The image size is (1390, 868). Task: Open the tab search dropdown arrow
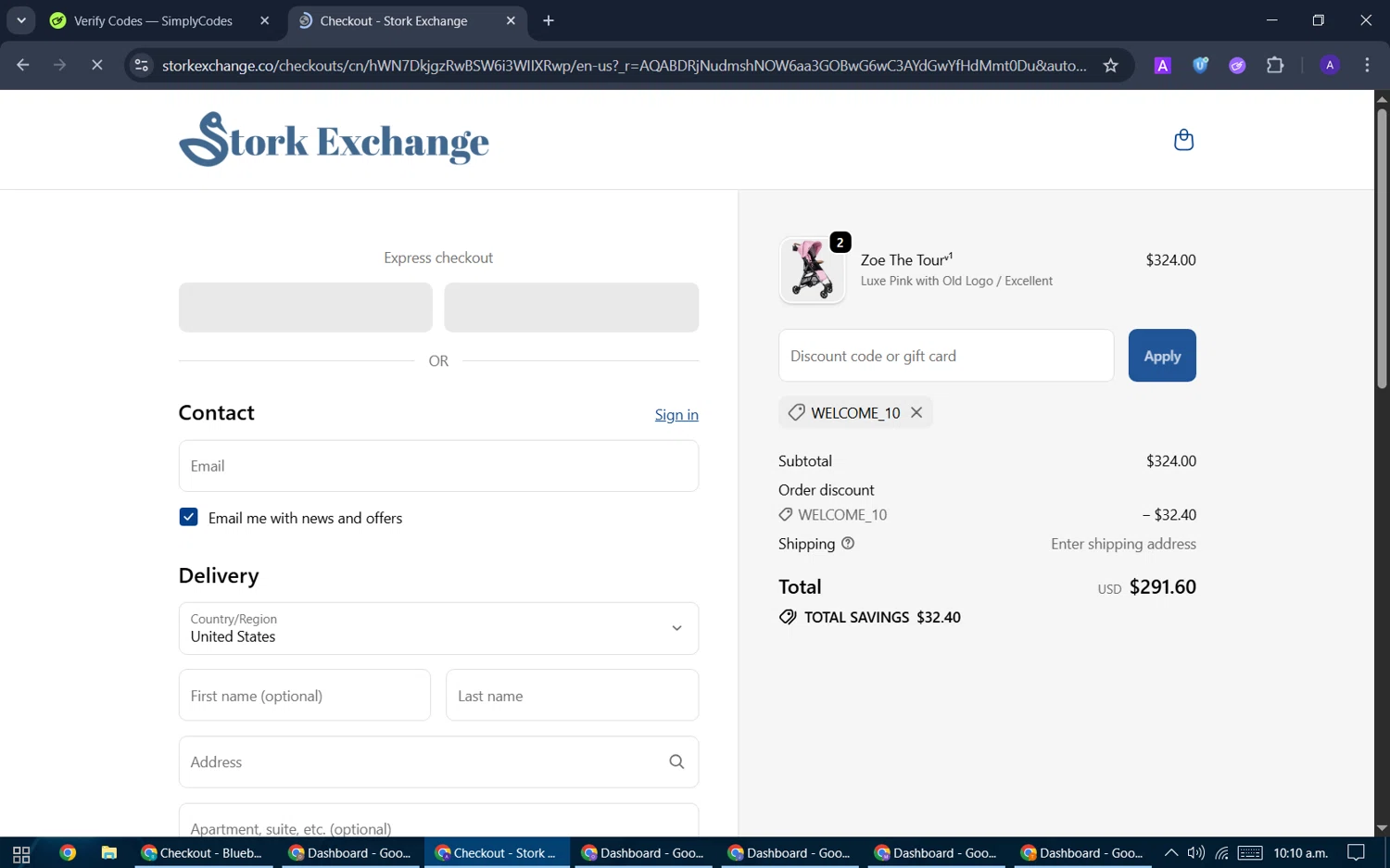coord(20,20)
